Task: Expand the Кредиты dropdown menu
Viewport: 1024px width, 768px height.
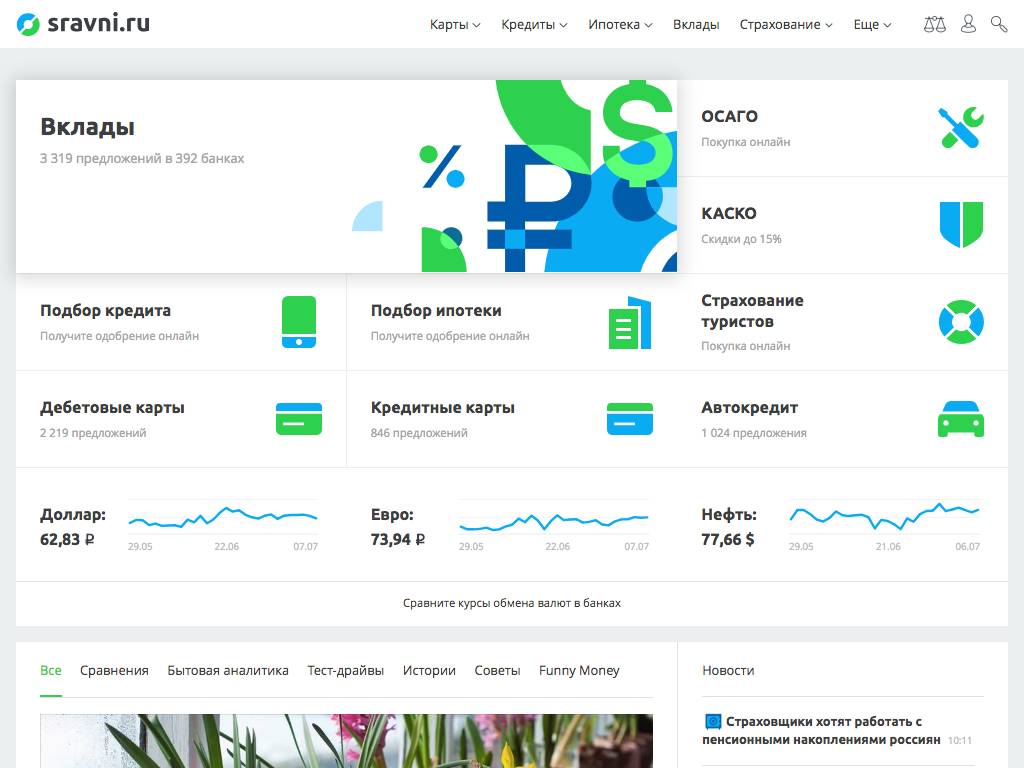Action: pos(534,24)
